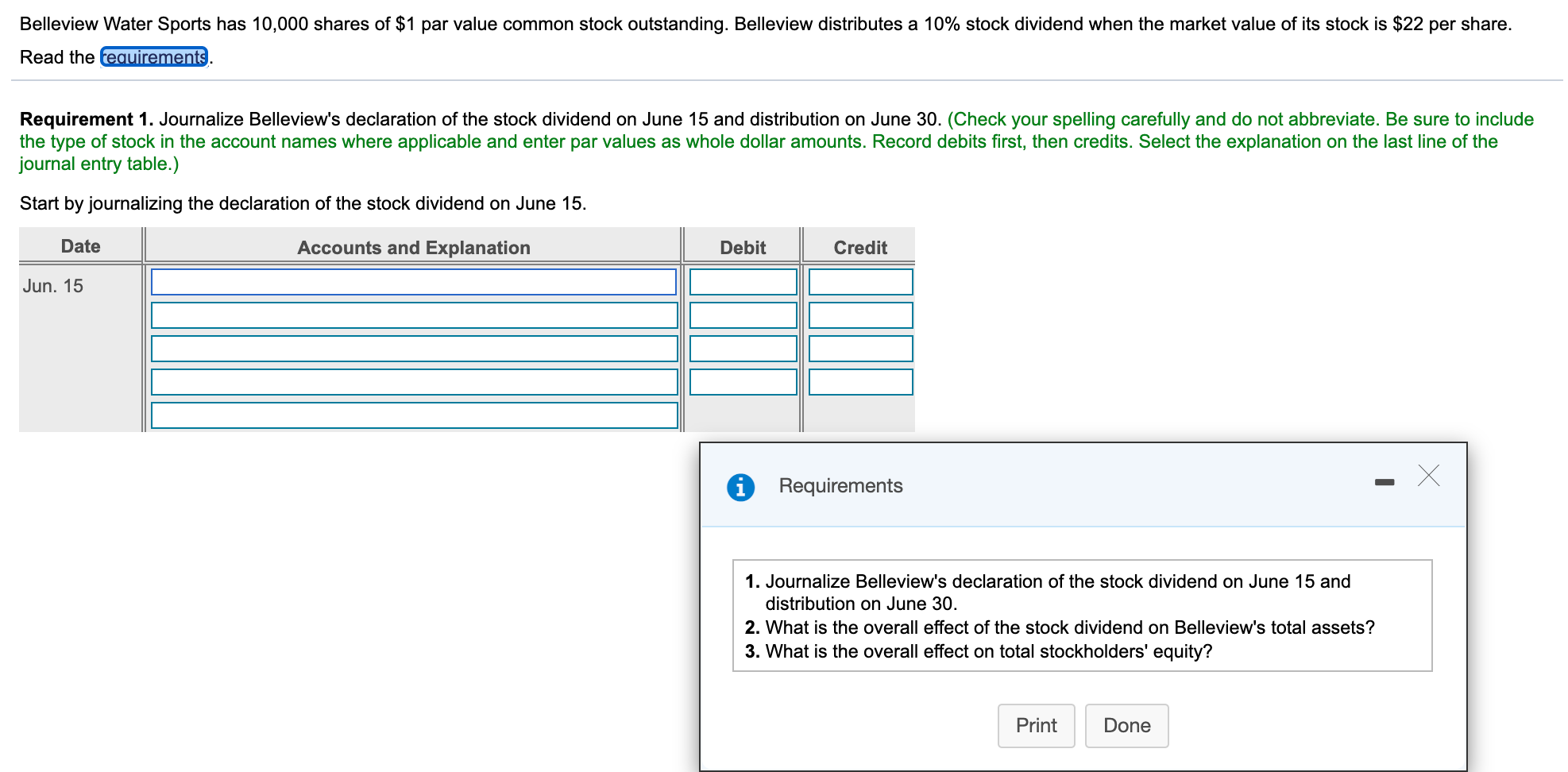Viewport: 1568px width, 772px height.
Task: Click first row Credit amount field
Action: pos(860,282)
